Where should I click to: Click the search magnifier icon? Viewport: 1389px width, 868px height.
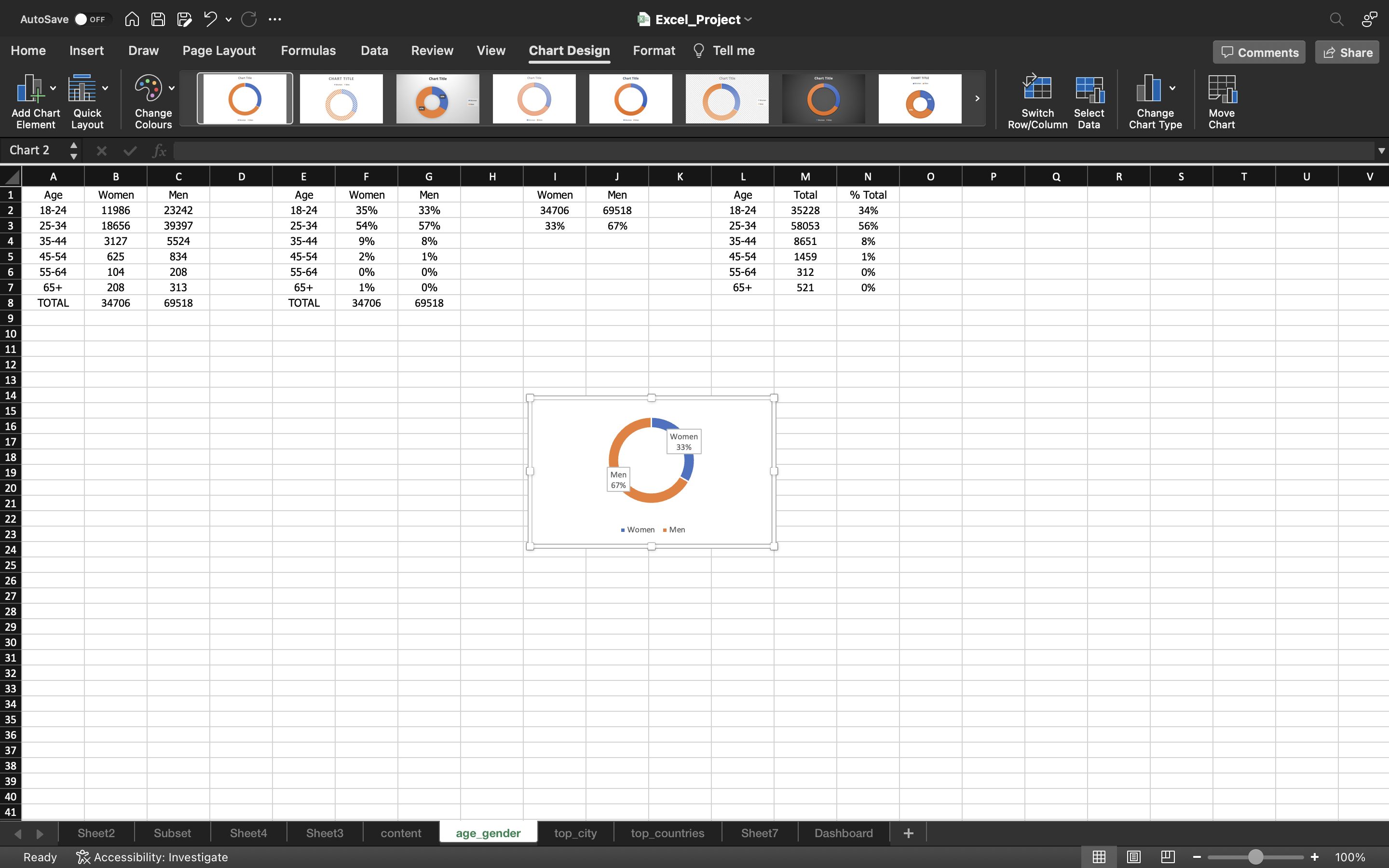(x=1337, y=19)
